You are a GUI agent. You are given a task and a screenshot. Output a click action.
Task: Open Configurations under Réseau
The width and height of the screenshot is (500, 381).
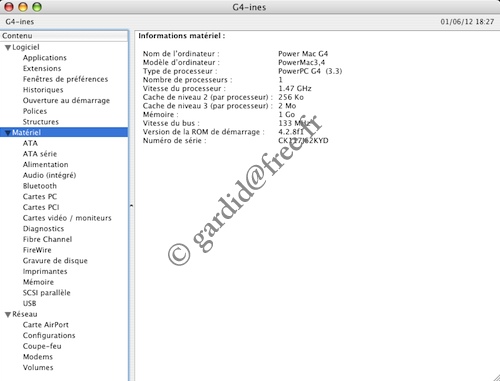click(x=49, y=335)
